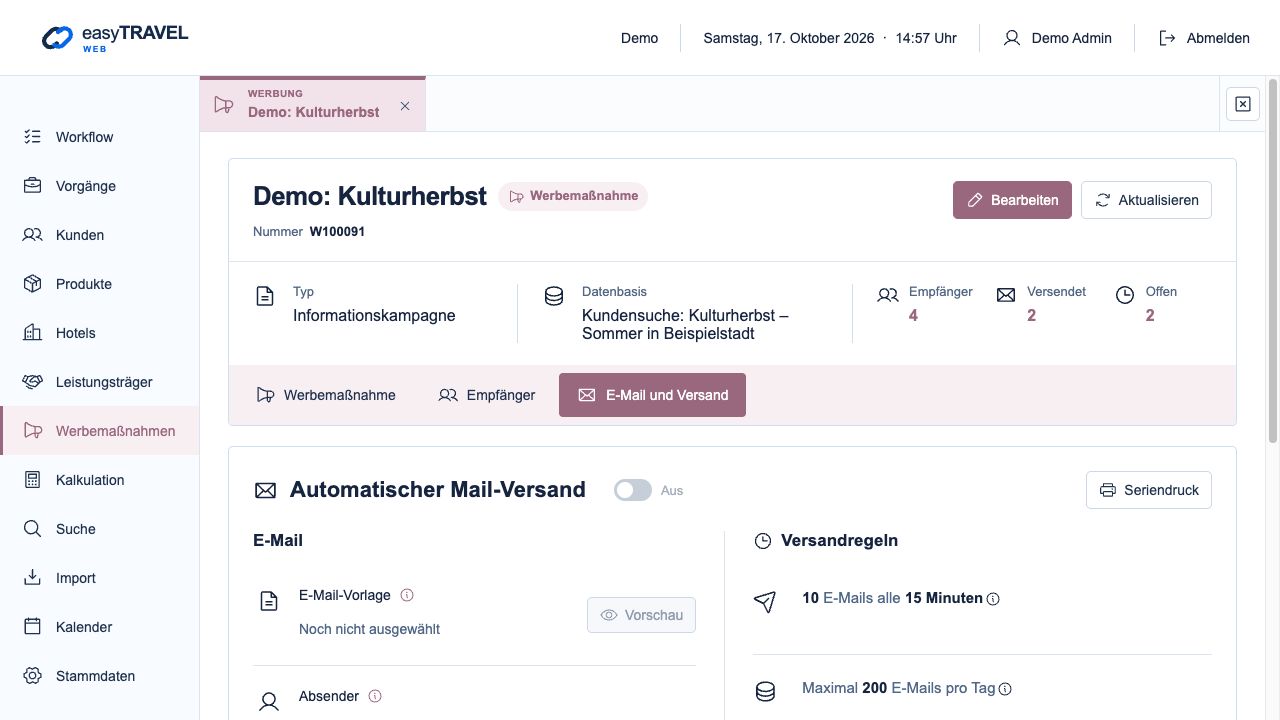This screenshot has height=720, width=1280.
Task: Click the Kalender calendar icon
Action: [33, 627]
